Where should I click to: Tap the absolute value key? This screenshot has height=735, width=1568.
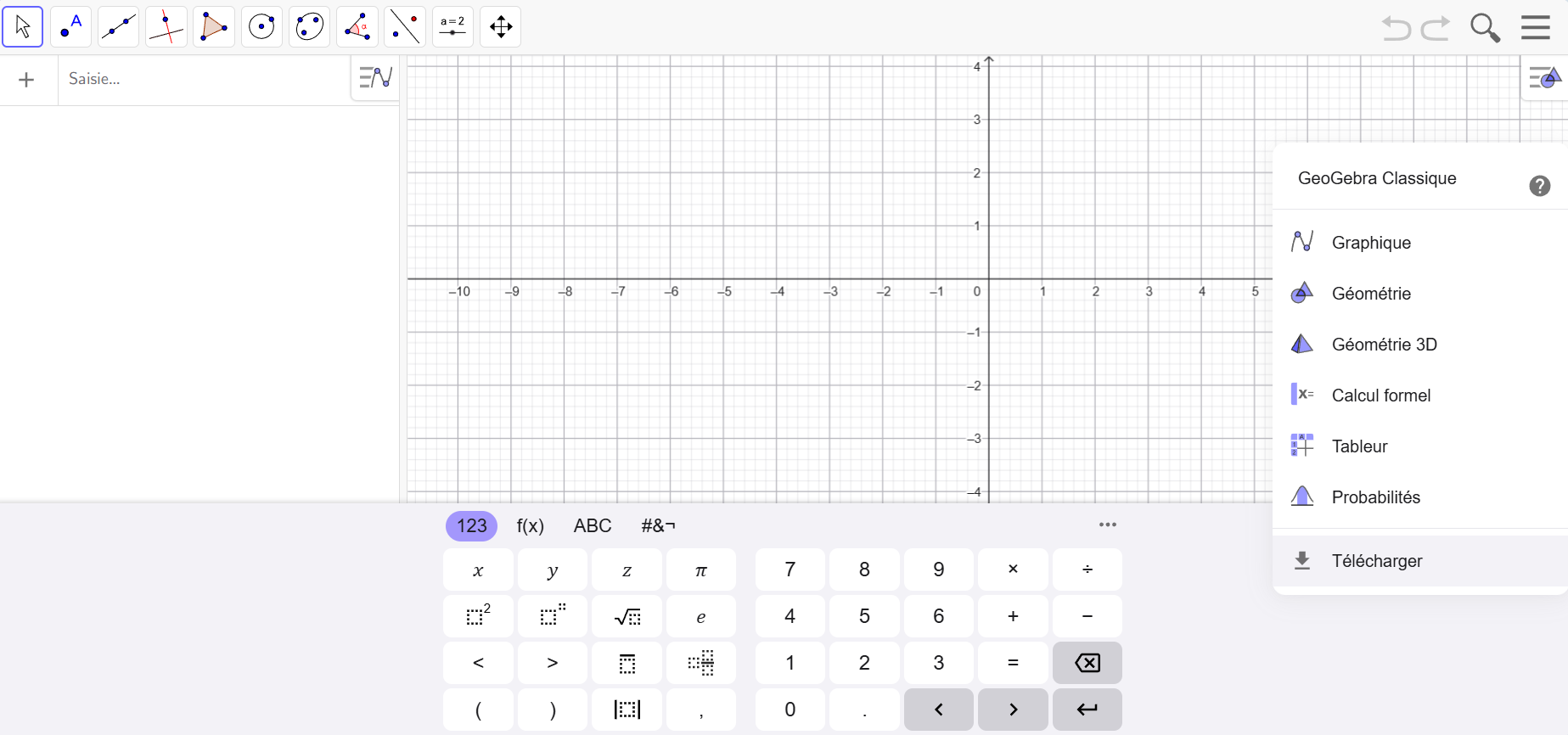627,710
